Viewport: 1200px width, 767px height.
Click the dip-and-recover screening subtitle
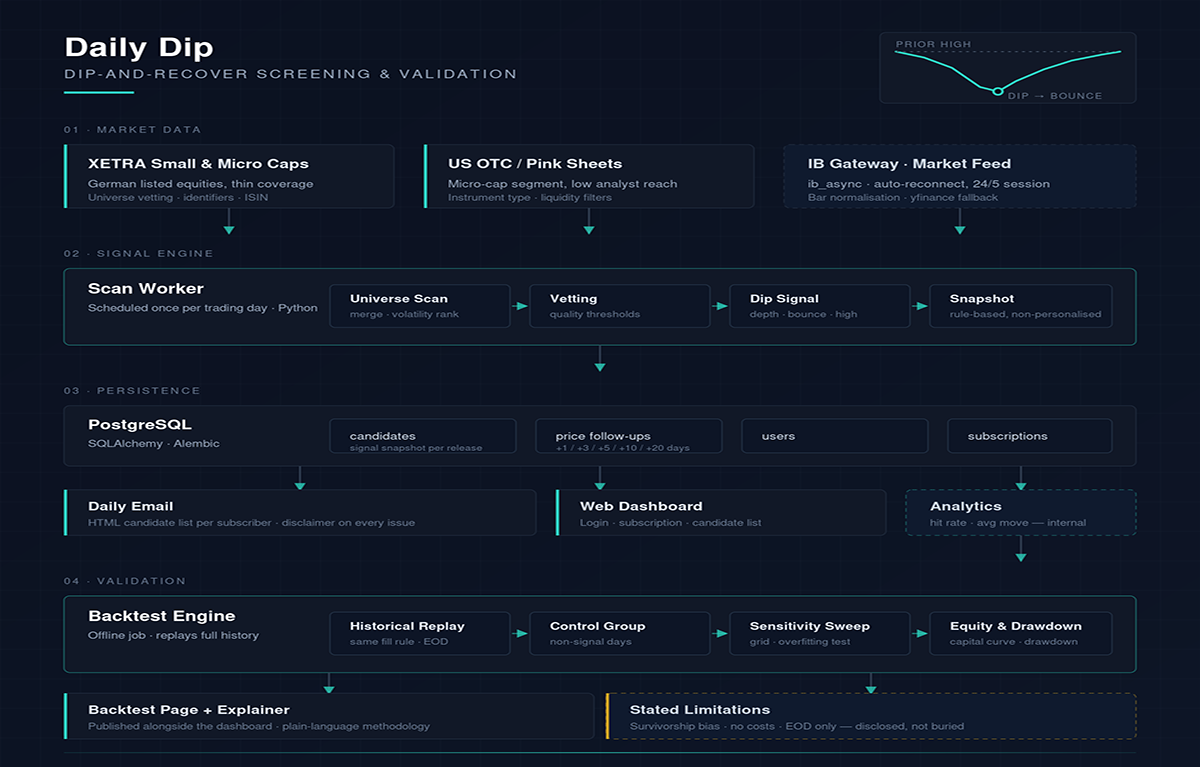[x=290, y=74]
